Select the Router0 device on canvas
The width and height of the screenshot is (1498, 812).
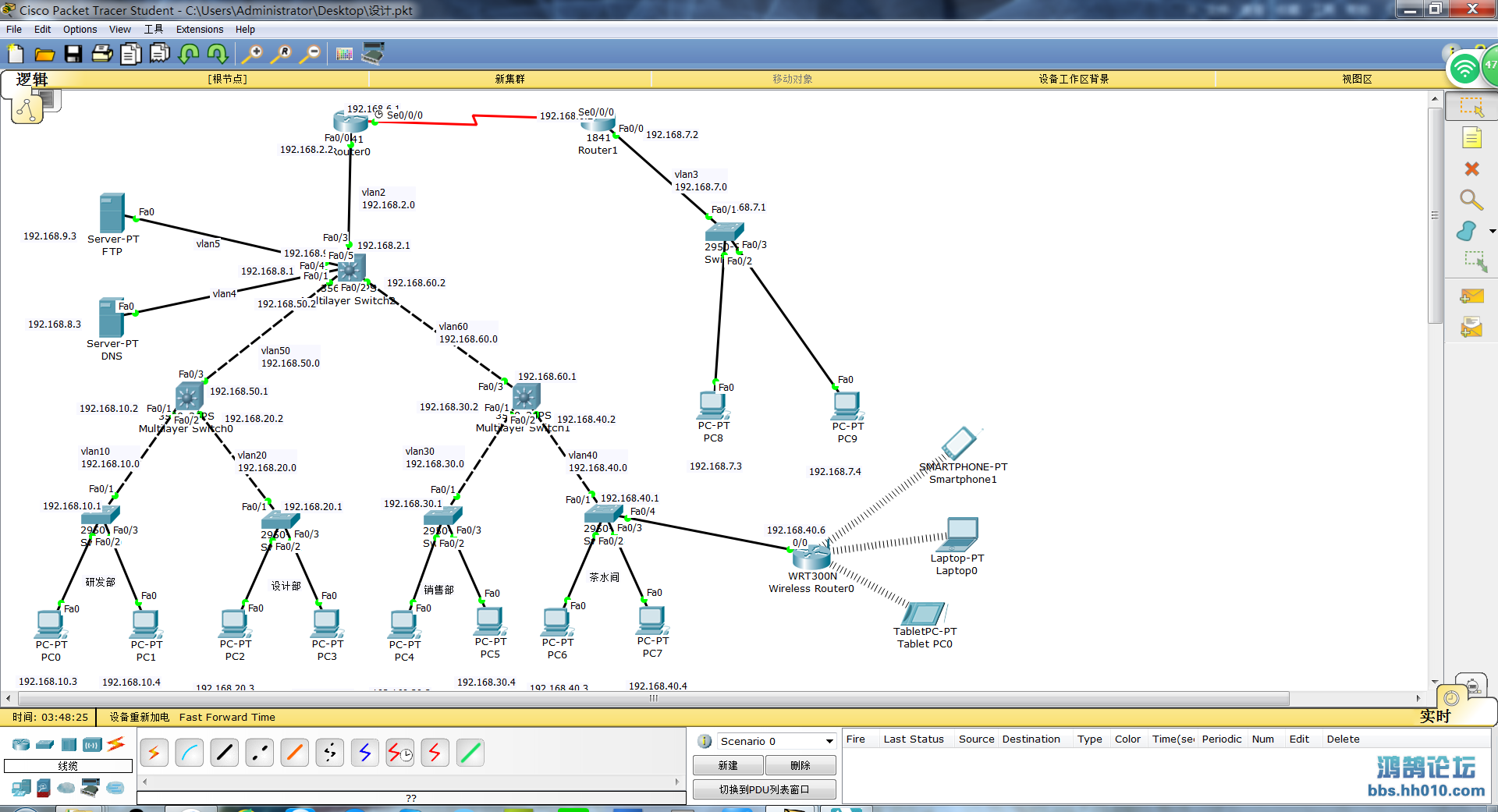point(350,121)
